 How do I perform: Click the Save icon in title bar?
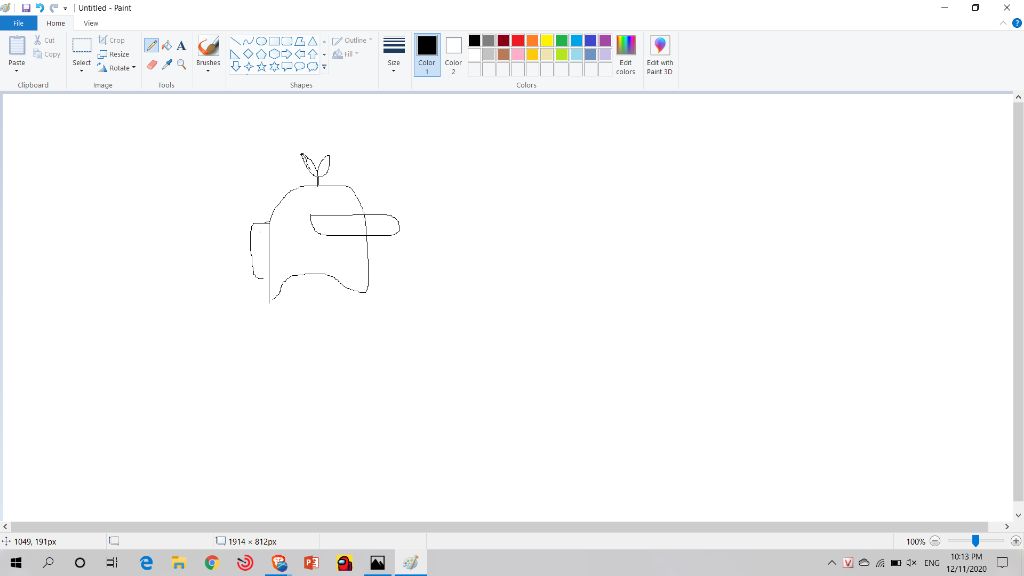tap(26, 8)
